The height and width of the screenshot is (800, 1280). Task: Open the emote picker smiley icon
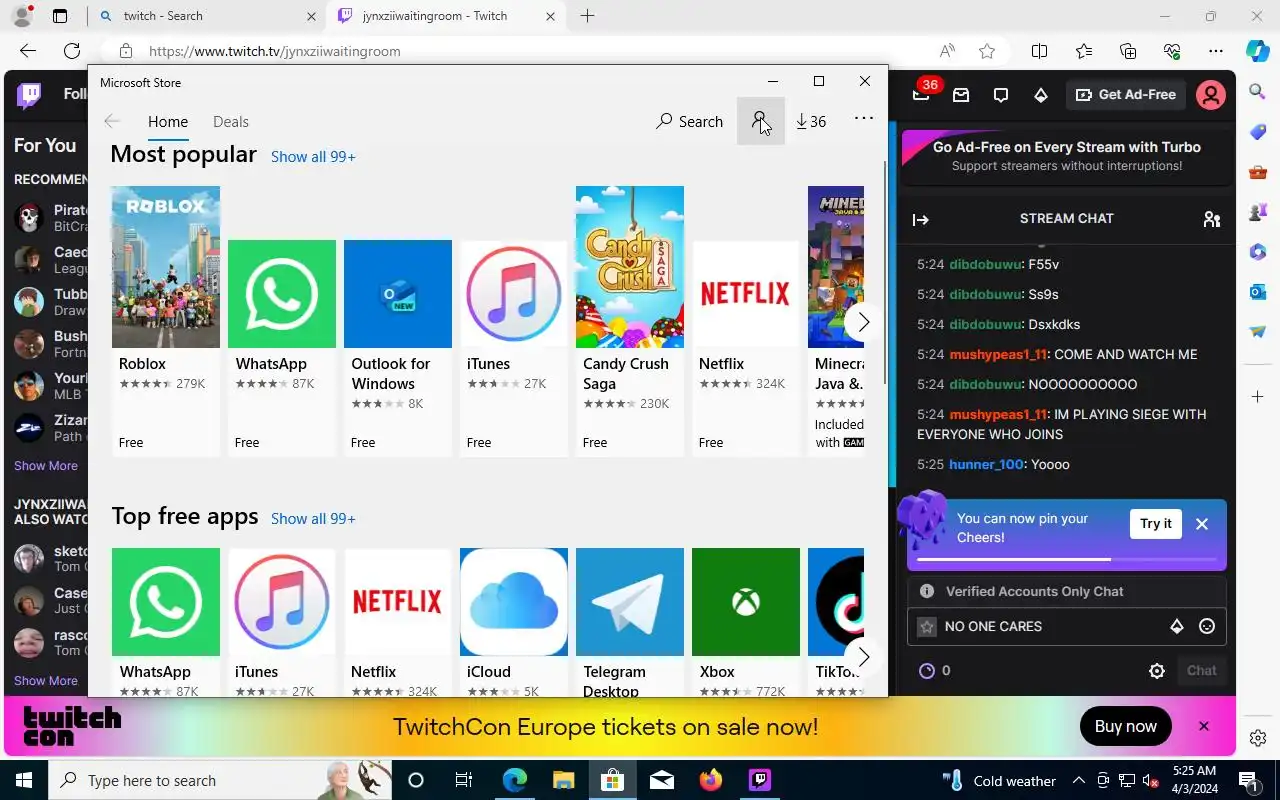1207,627
